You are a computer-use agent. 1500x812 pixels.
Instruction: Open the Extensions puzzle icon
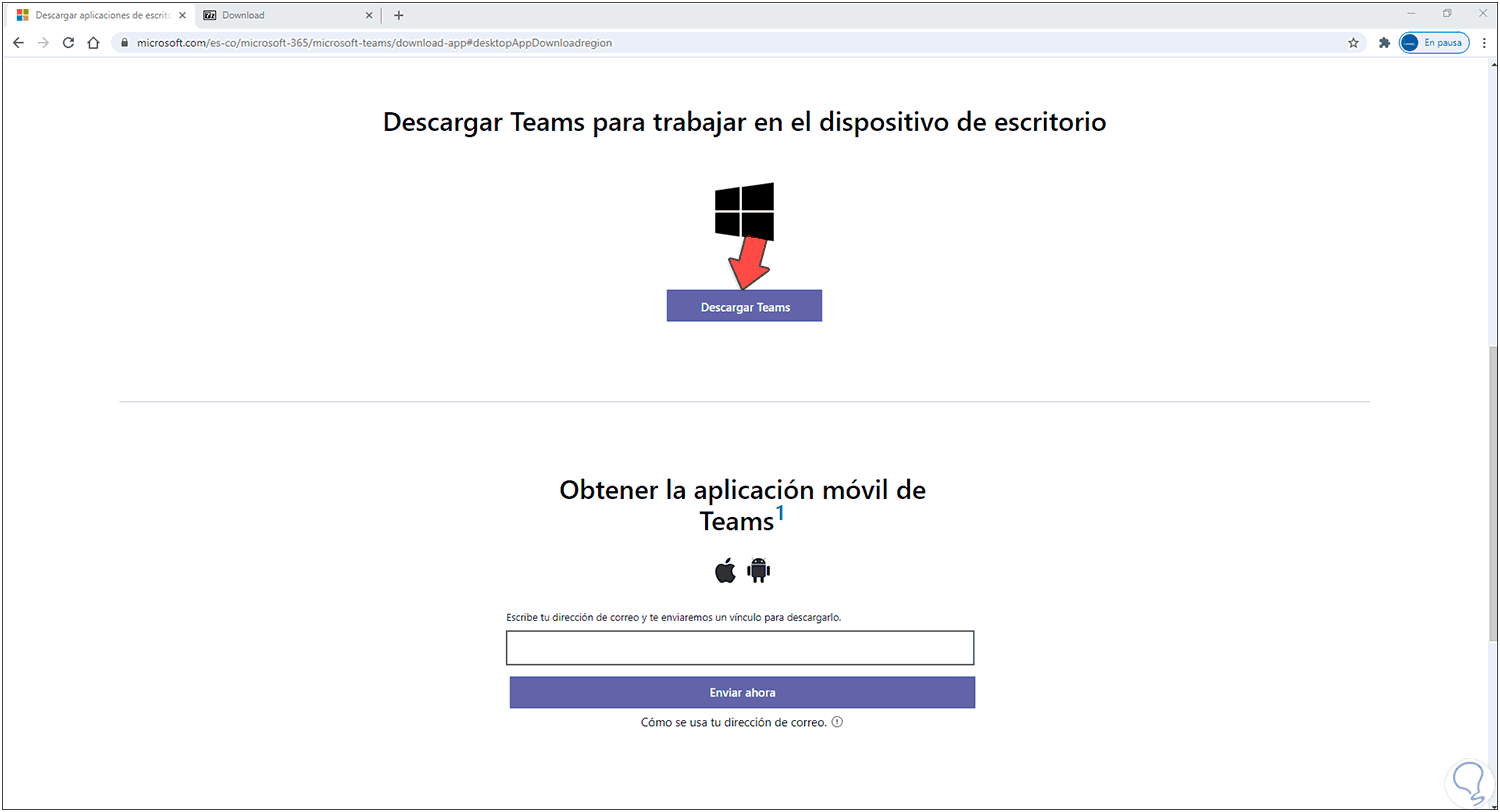tap(1384, 43)
